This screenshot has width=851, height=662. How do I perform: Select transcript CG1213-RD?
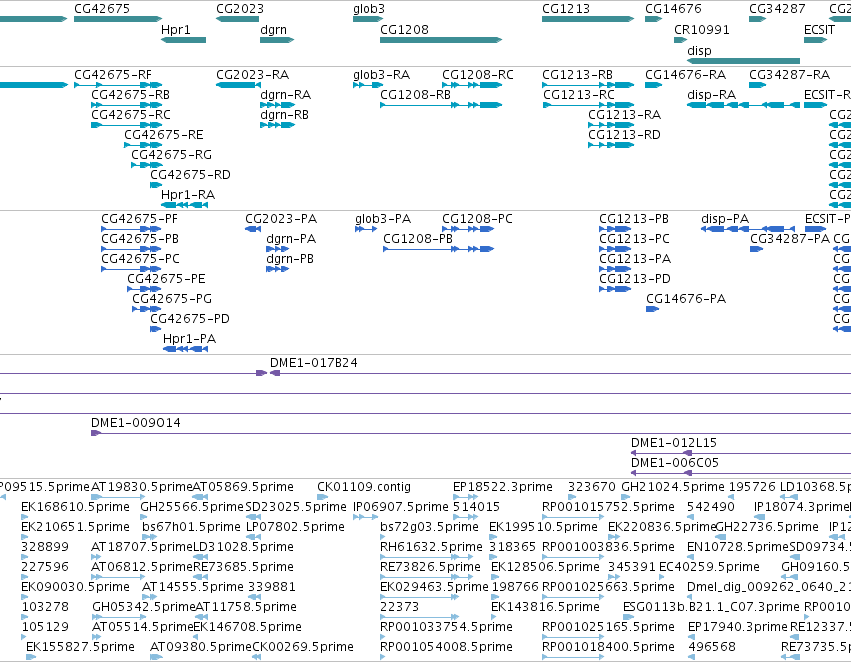(625, 135)
